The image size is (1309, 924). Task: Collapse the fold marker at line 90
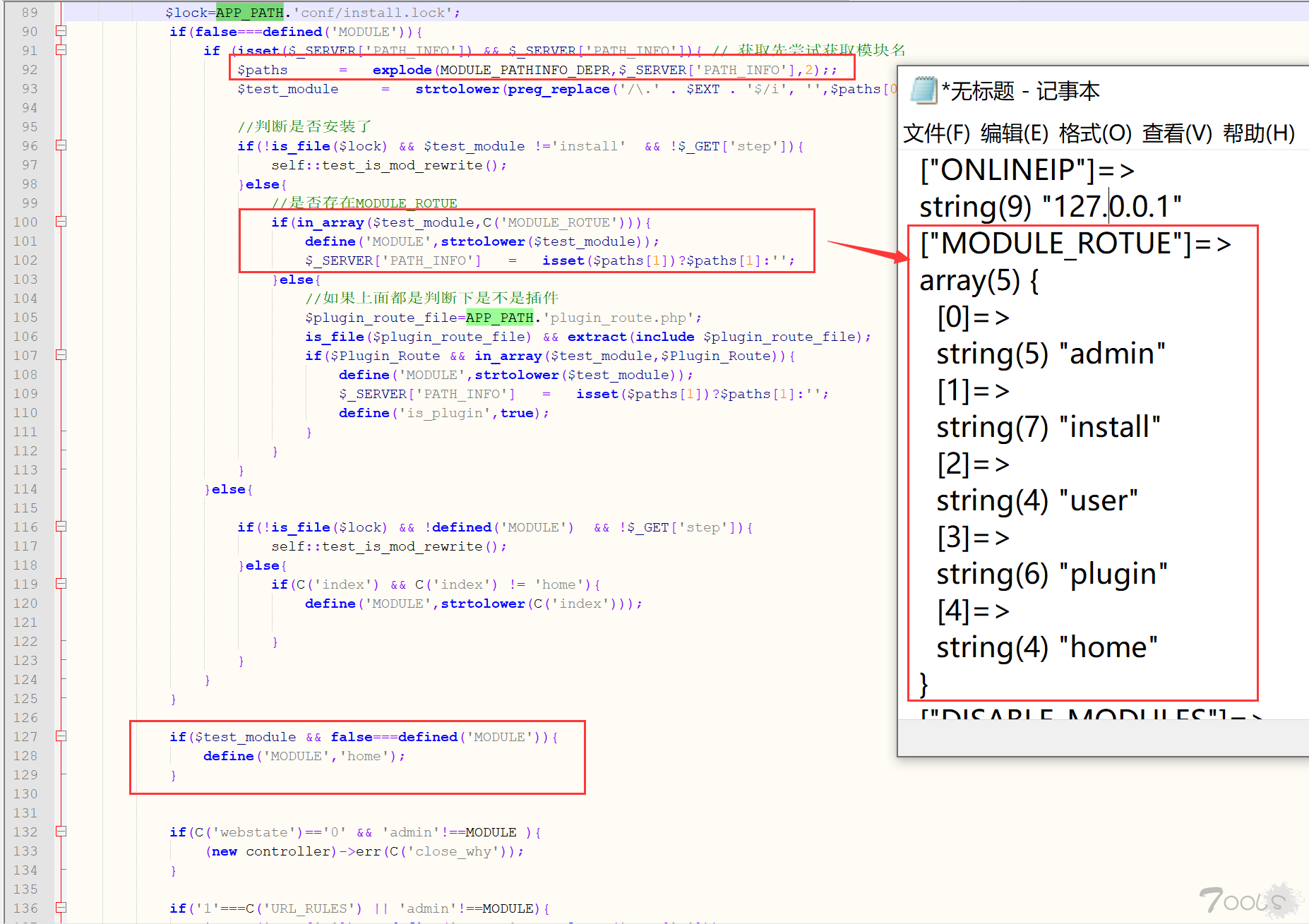point(61,31)
